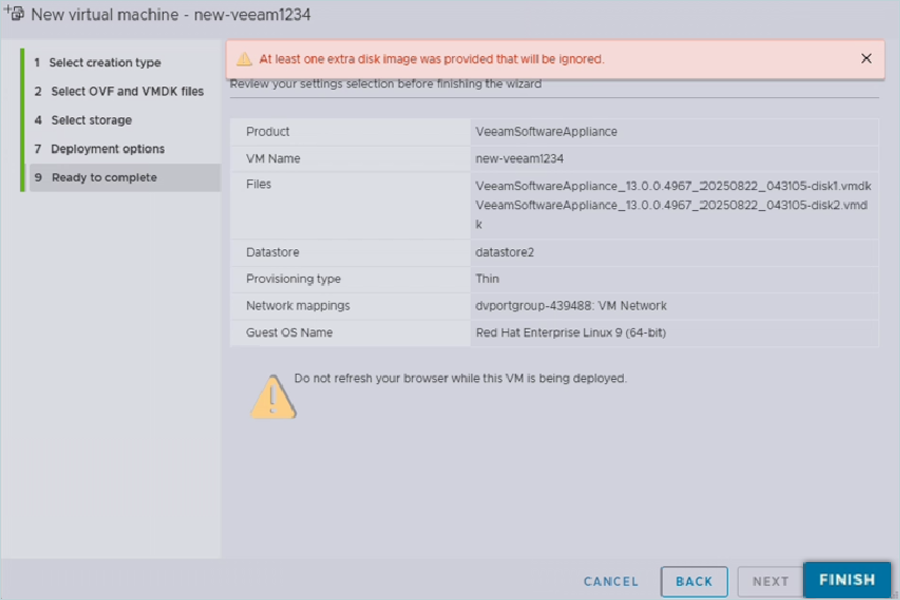Viewport: 900px width, 600px height.
Task: Click FINISH to deploy the VM
Action: click(x=847, y=580)
